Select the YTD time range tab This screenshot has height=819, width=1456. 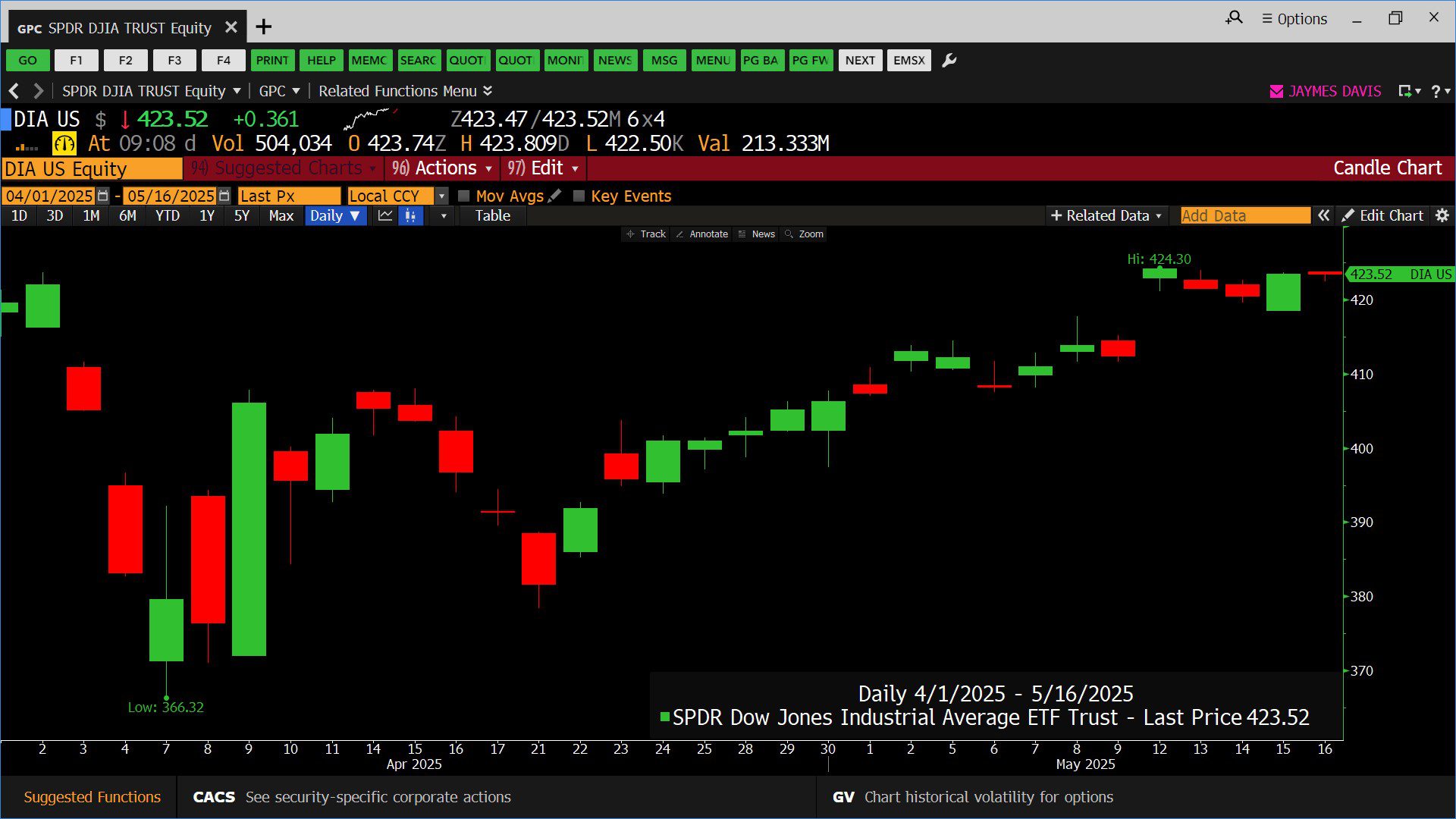(168, 216)
